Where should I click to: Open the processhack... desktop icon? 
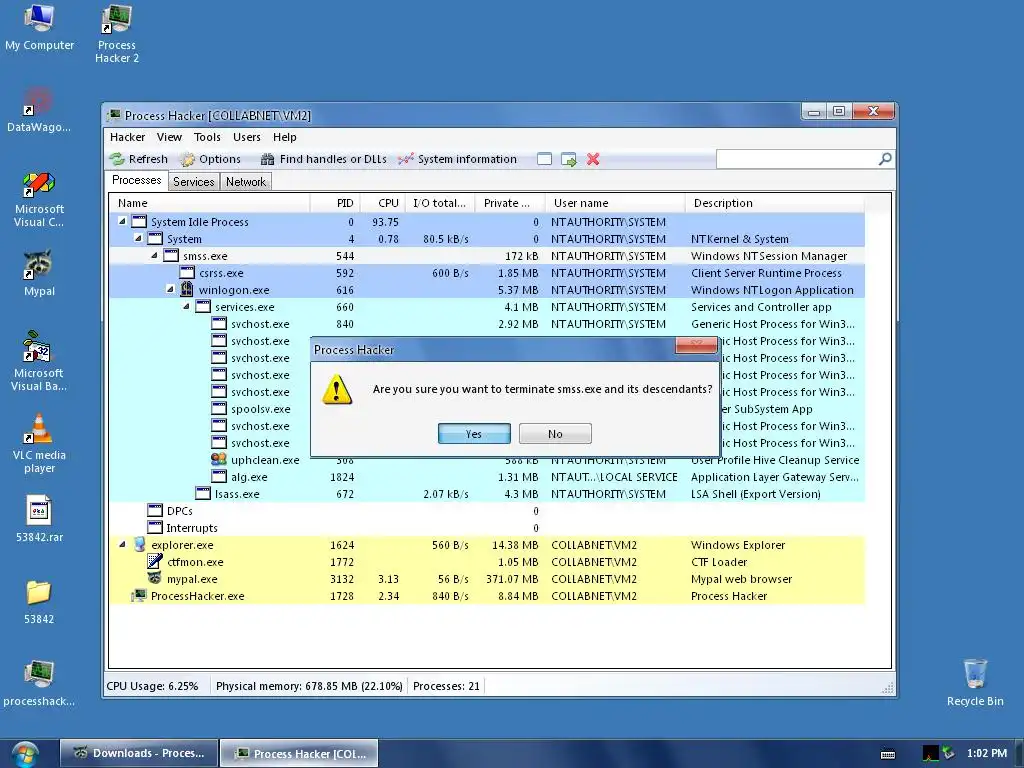39,683
